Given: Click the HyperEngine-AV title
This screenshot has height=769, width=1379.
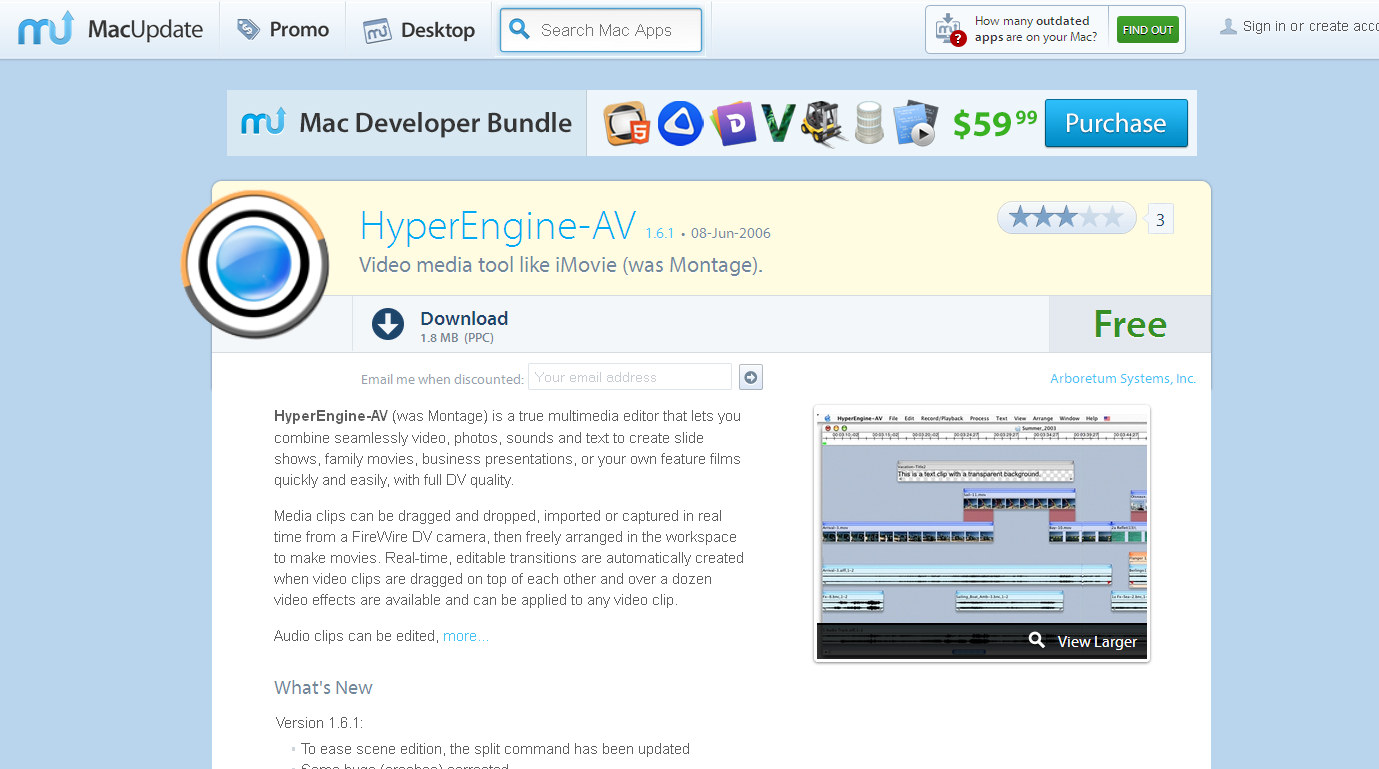Looking at the screenshot, I should (x=498, y=227).
